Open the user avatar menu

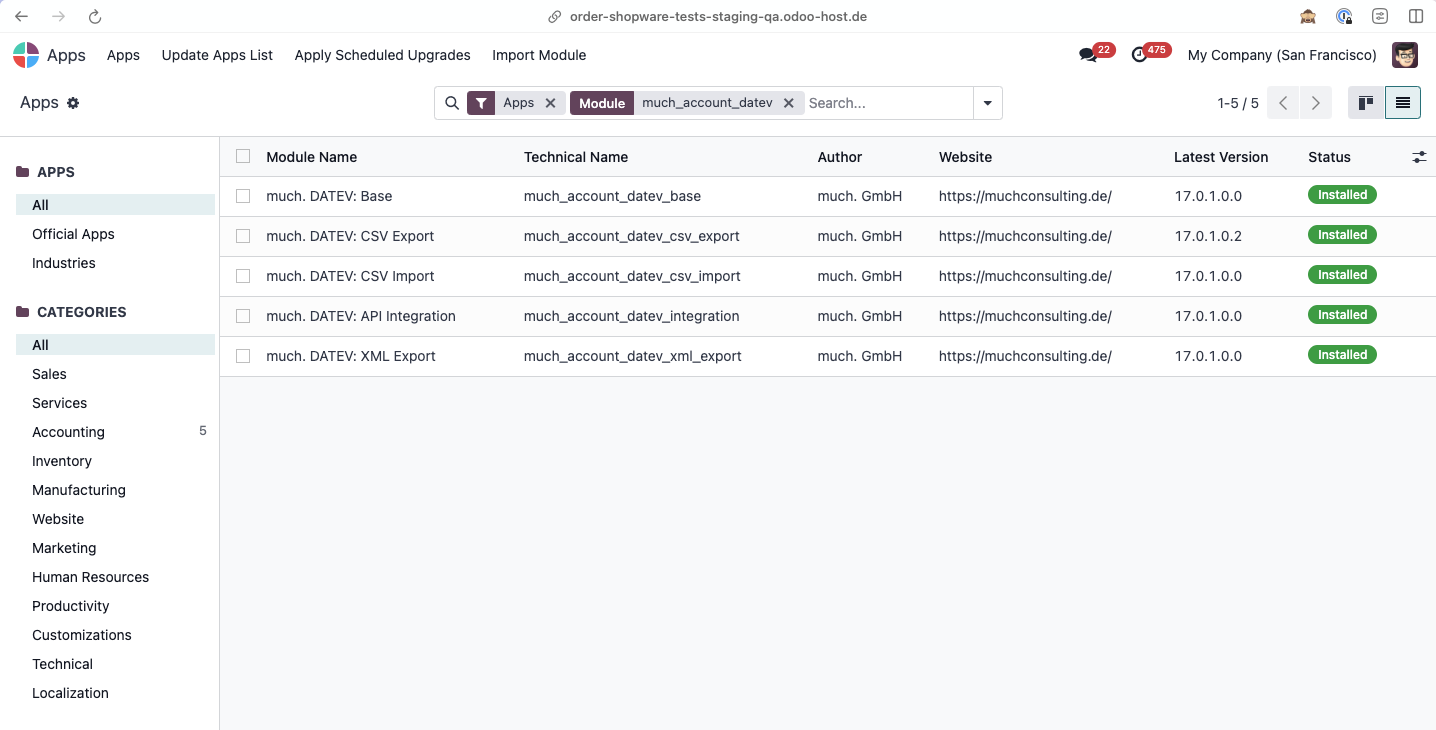pyautogui.click(x=1405, y=55)
